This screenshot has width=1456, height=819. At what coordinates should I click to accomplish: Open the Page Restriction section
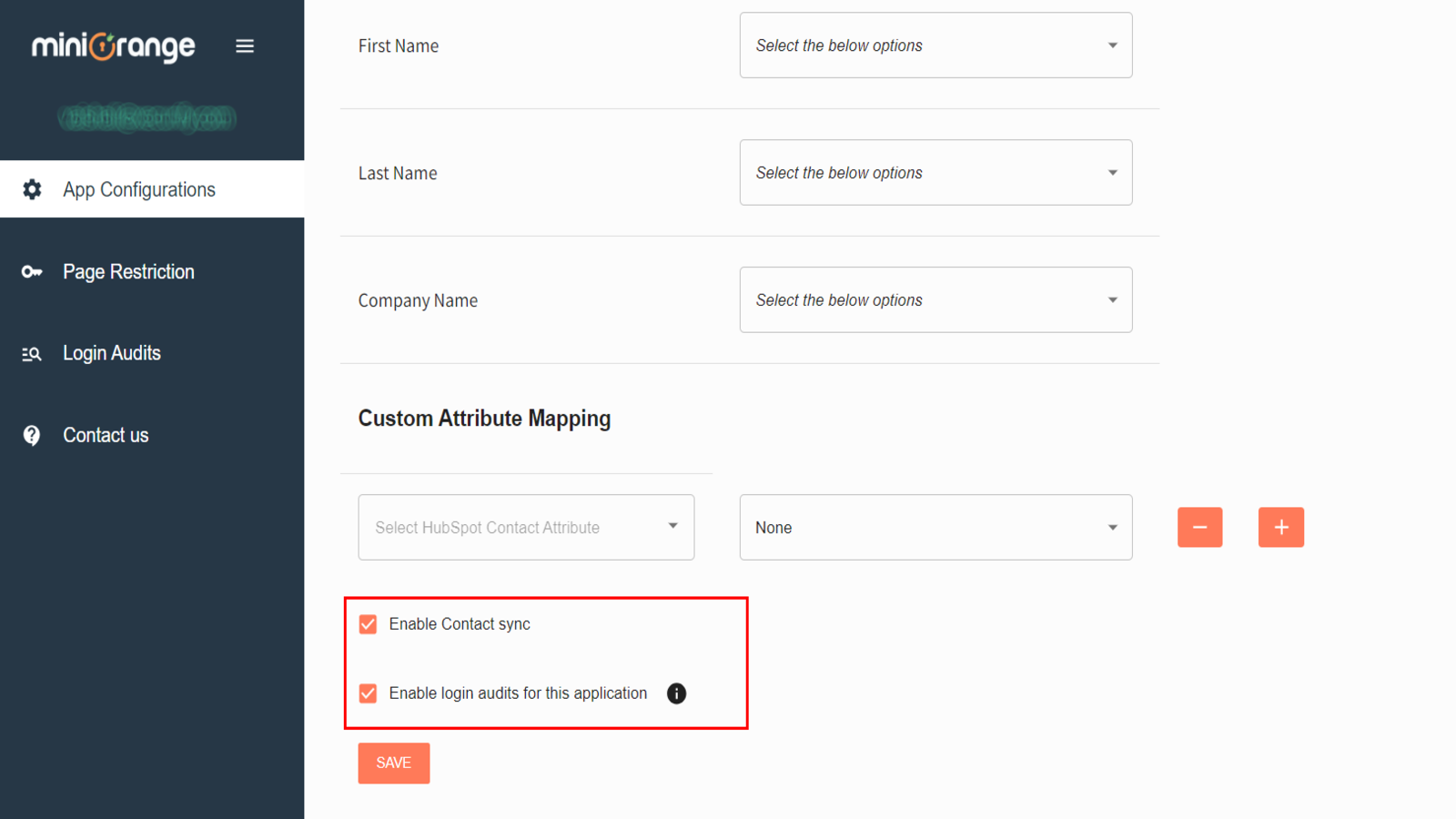(x=128, y=271)
